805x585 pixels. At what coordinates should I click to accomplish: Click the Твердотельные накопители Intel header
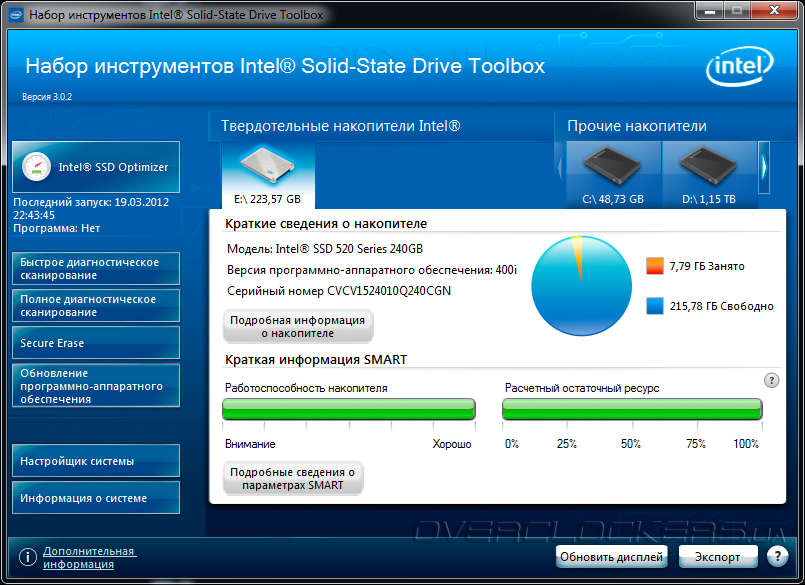tap(341, 126)
